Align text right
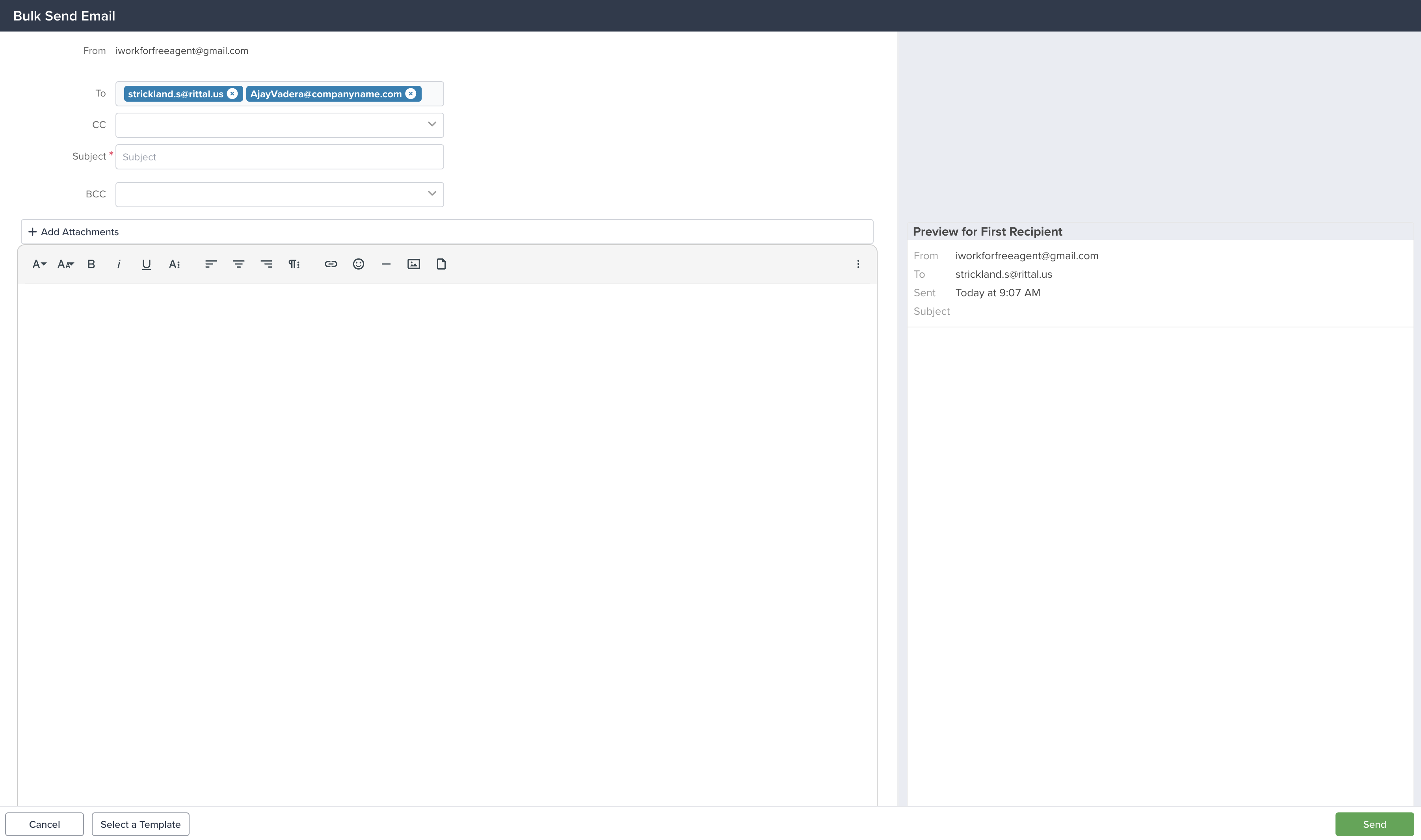 click(x=266, y=264)
